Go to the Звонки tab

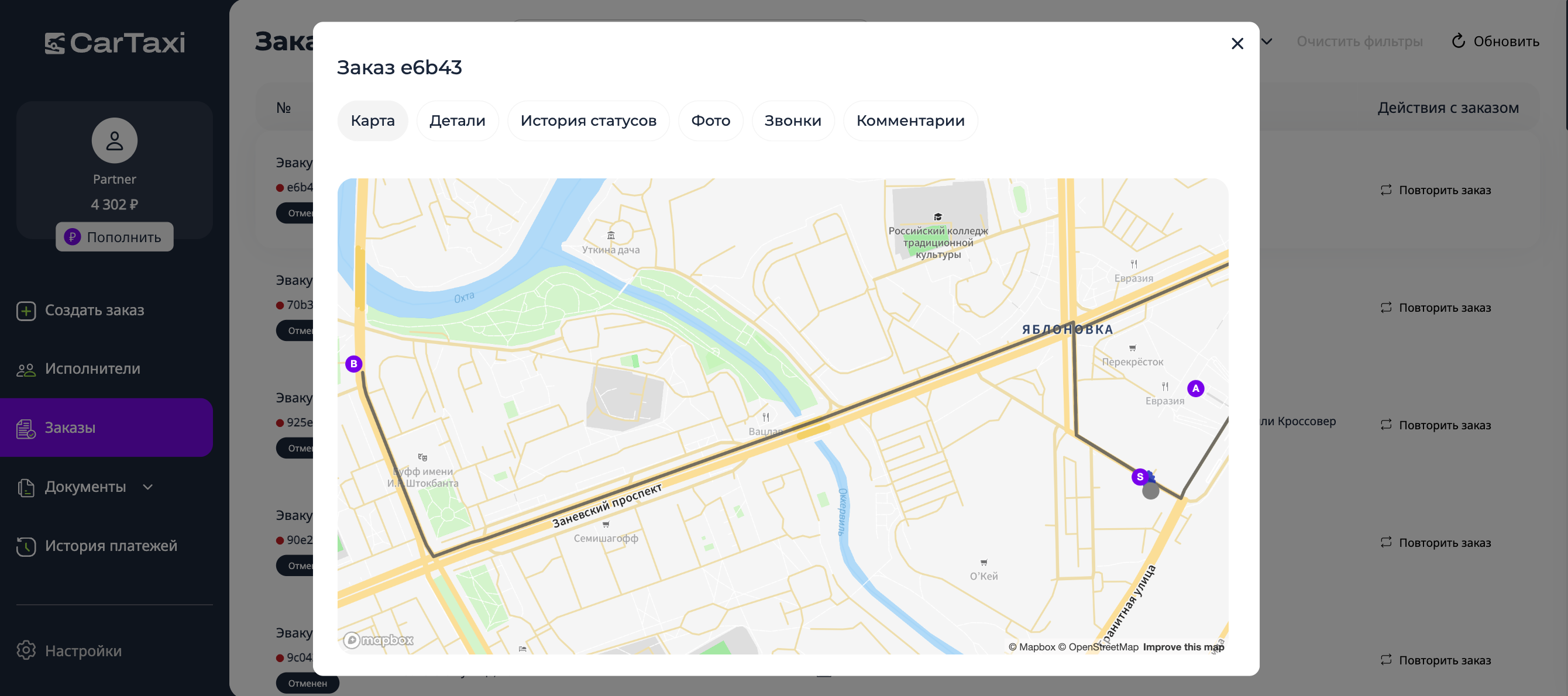click(x=793, y=120)
